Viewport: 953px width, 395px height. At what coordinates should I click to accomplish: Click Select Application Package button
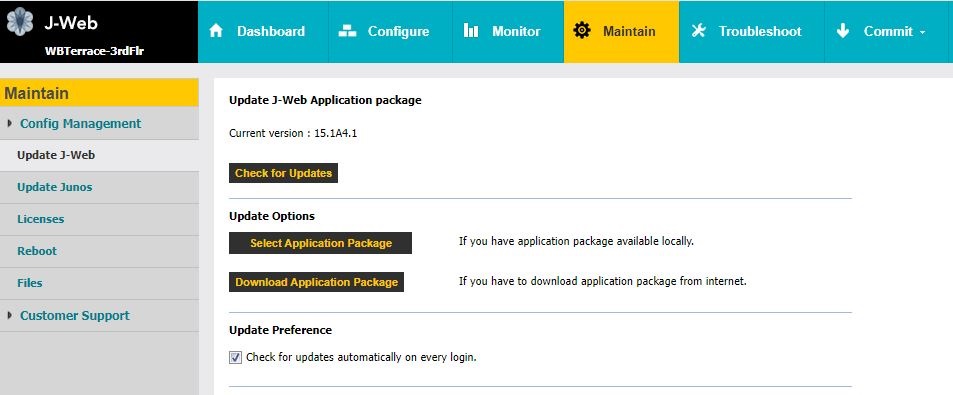tap(320, 243)
